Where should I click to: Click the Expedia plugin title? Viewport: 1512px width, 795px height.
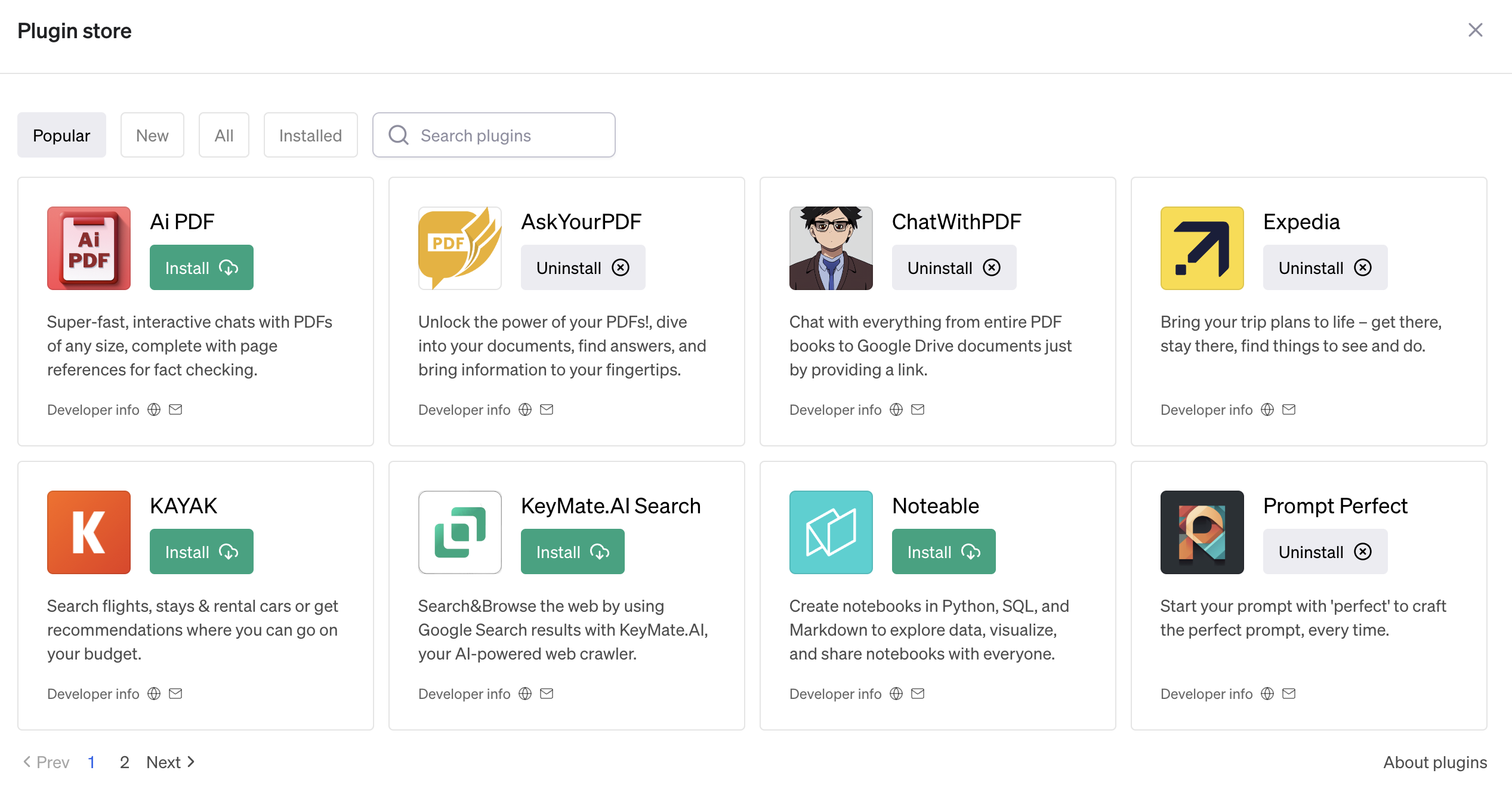(x=1301, y=221)
